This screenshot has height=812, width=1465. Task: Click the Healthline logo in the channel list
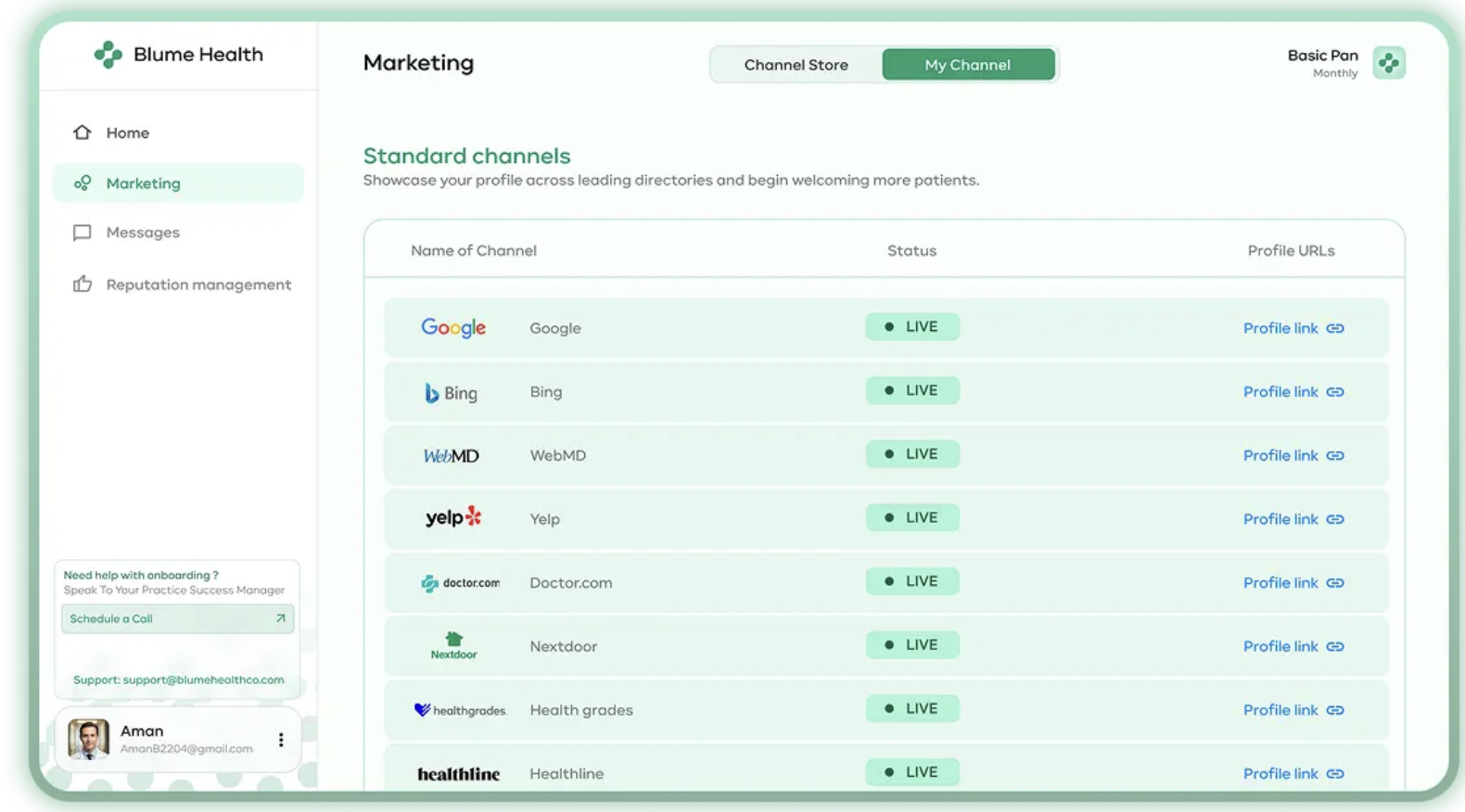point(458,774)
